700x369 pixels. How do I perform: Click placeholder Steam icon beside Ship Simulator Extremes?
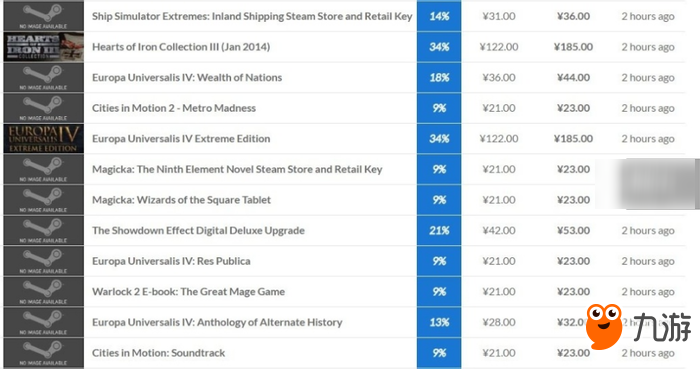click(x=43, y=16)
